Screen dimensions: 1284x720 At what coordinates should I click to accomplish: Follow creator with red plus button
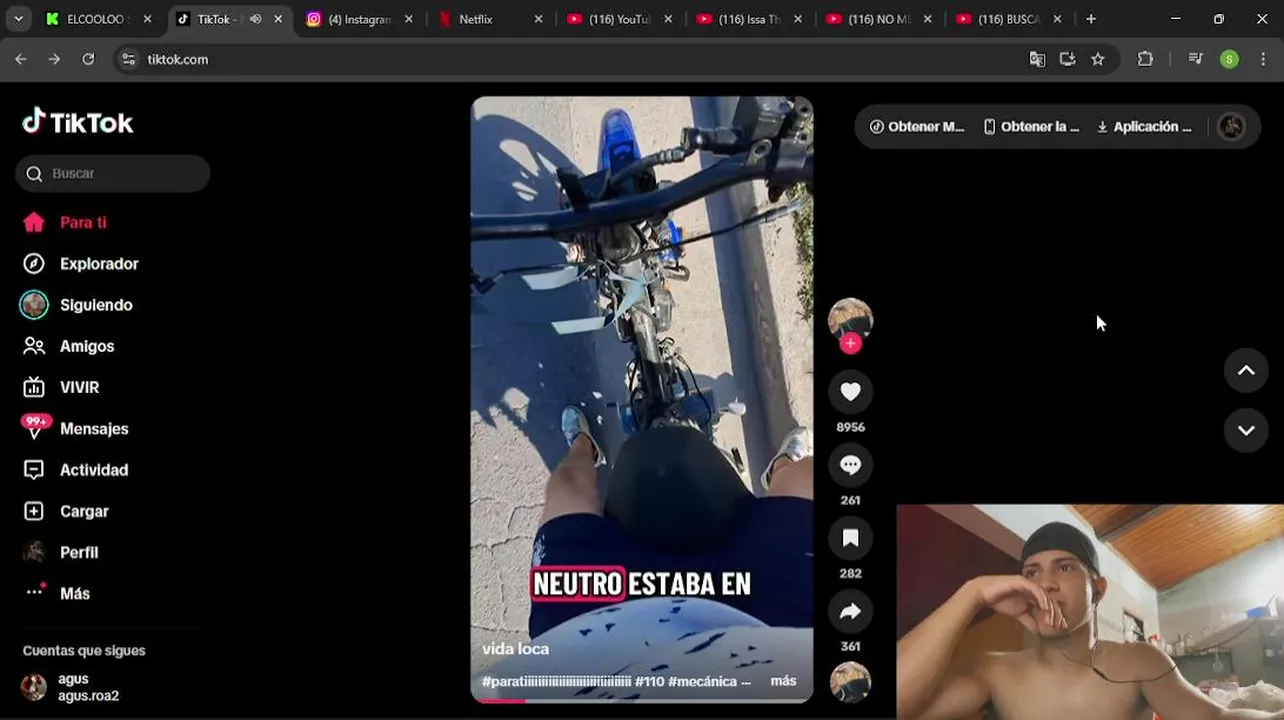pyautogui.click(x=850, y=343)
